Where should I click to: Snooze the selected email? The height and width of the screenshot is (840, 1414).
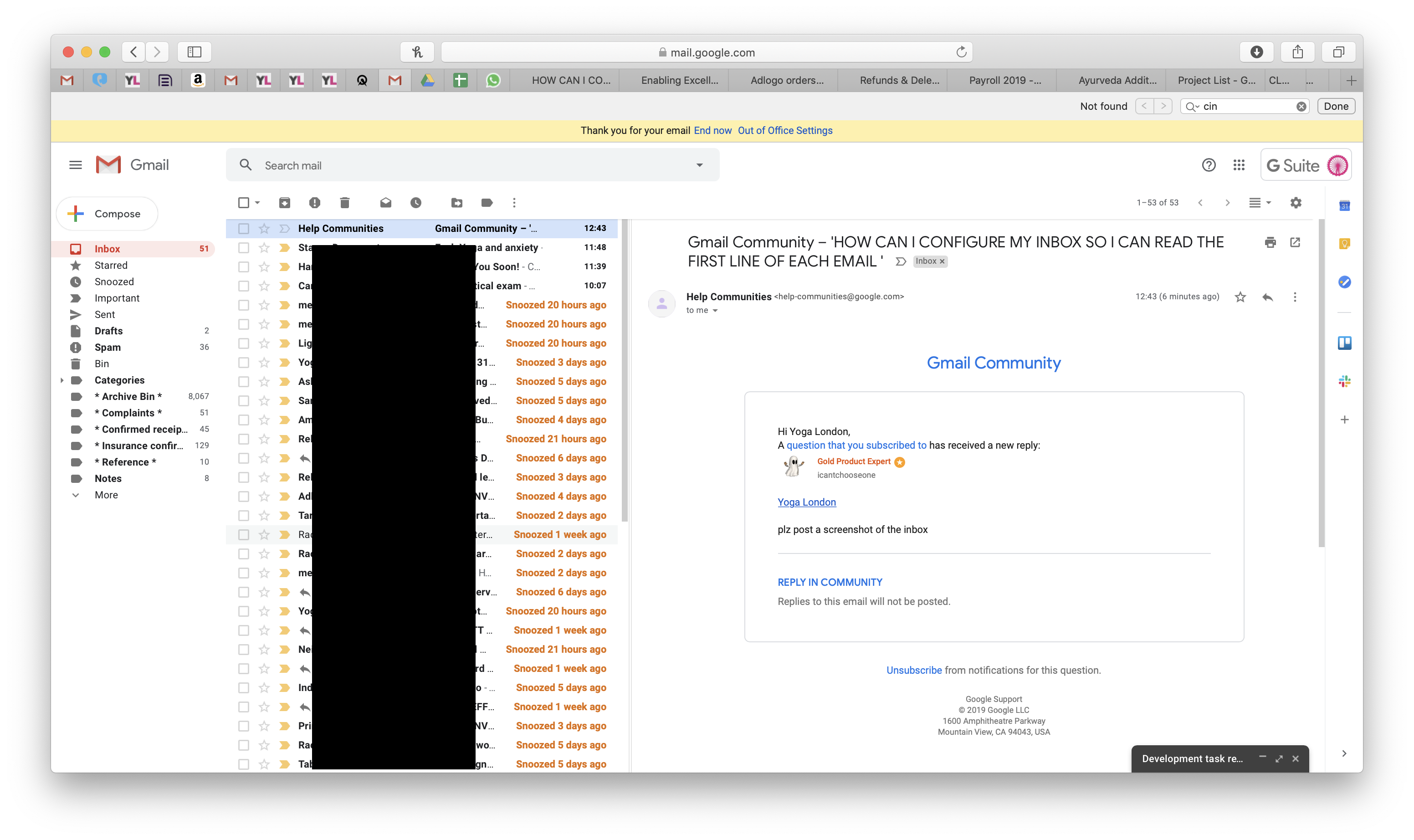[417, 202]
